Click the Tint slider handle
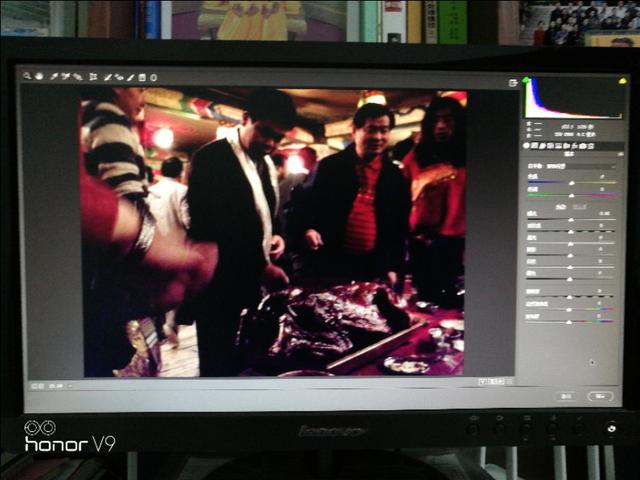640x480 pixels. (572, 196)
